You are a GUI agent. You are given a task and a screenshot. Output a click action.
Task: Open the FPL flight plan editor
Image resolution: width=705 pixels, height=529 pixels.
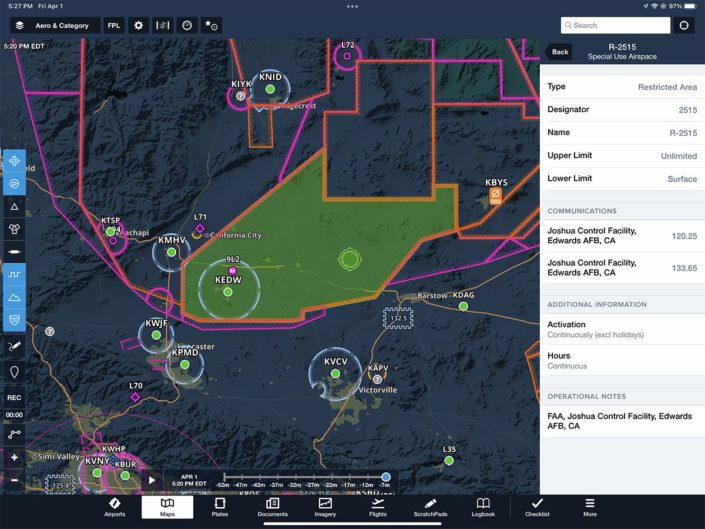click(115, 25)
